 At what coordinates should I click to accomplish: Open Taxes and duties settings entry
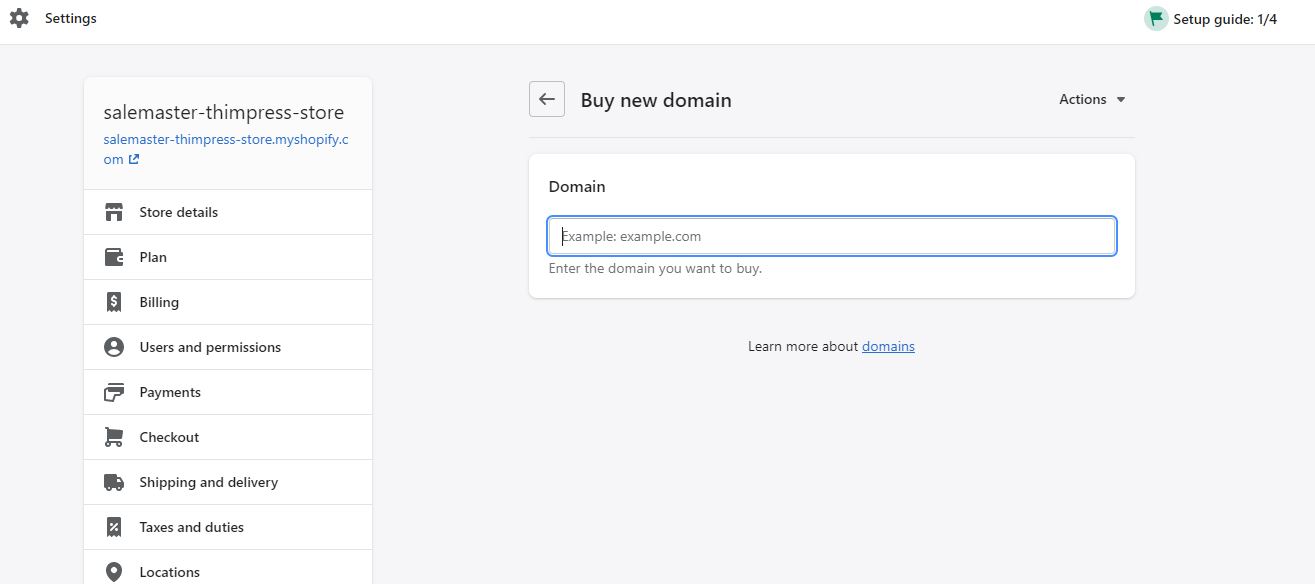coord(191,527)
